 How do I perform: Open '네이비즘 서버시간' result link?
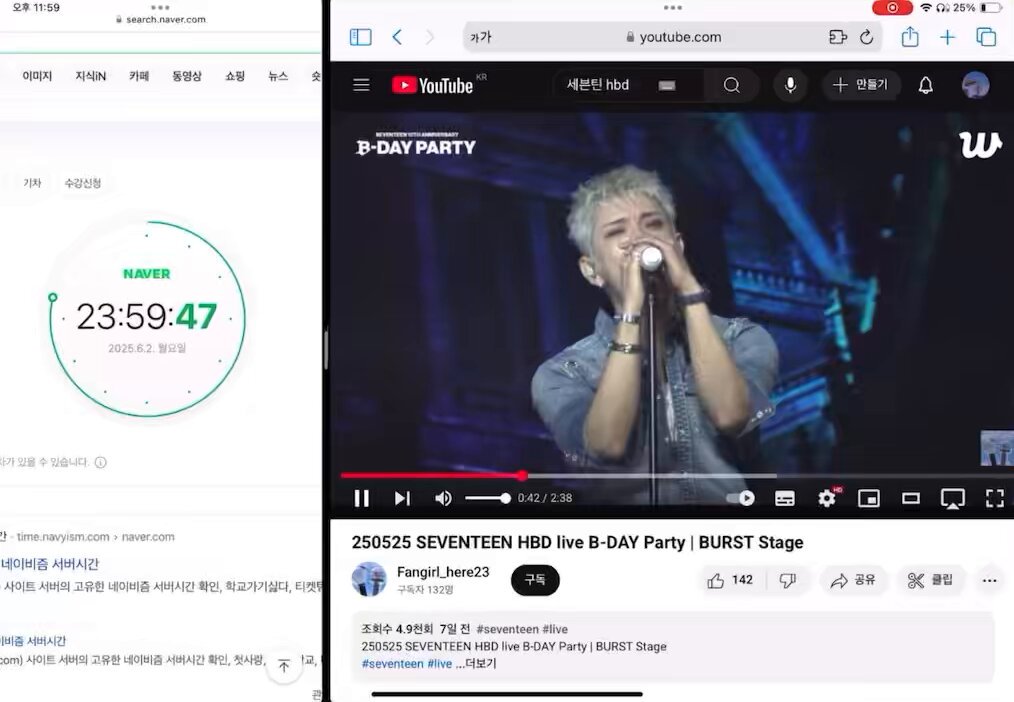point(50,564)
